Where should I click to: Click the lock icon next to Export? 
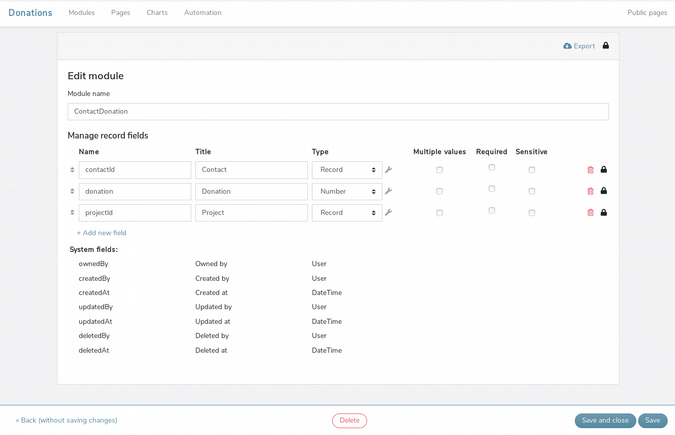[605, 46]
